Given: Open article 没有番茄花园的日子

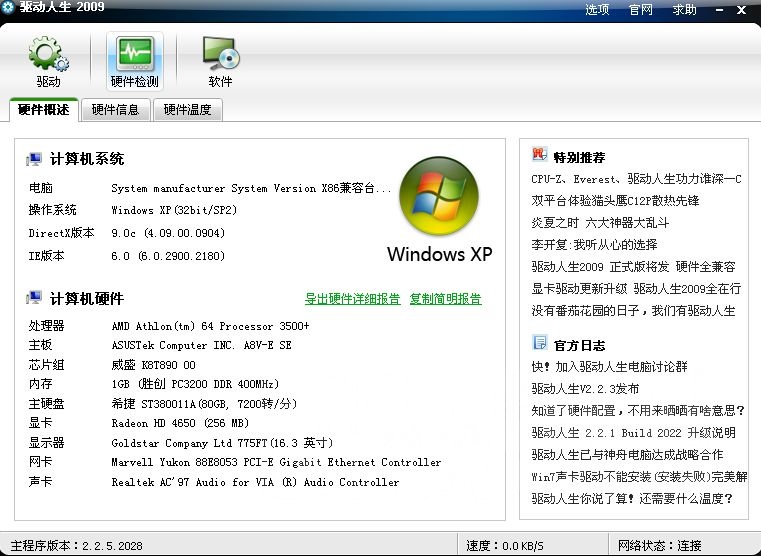Looking at the screenshot, I should [x=633, y=311].
